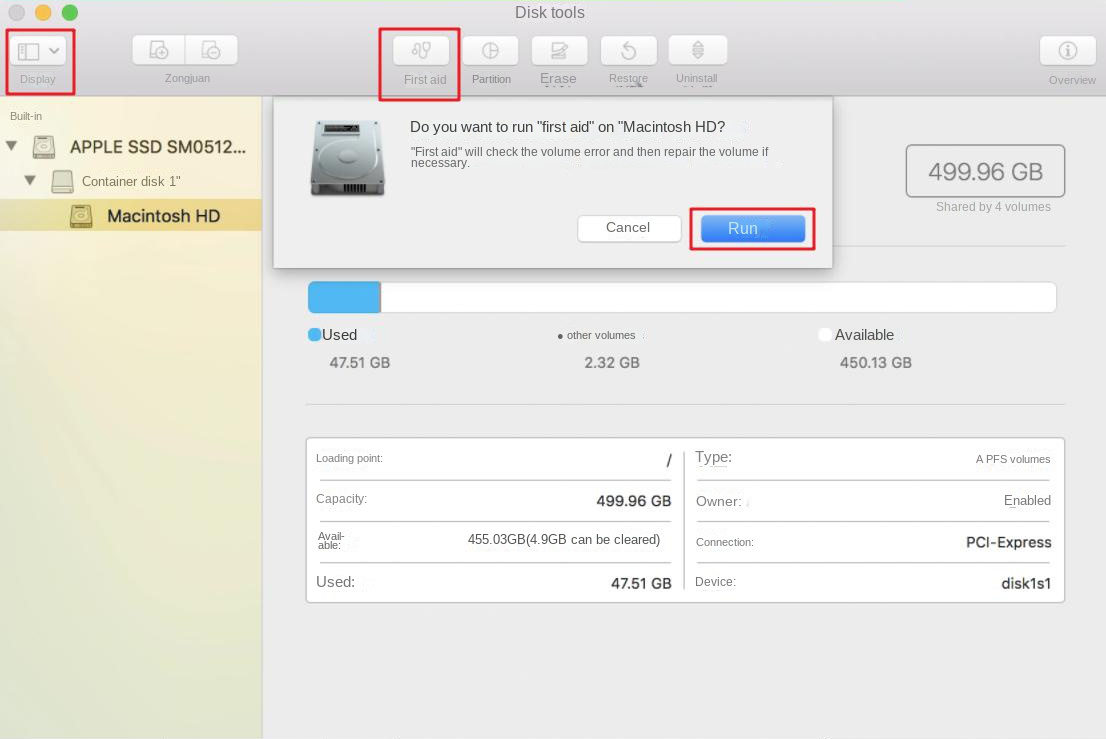Viewport: 1106px width, 739px height.
Task: Click the other volumes legend dot
Action: (560, 336)
